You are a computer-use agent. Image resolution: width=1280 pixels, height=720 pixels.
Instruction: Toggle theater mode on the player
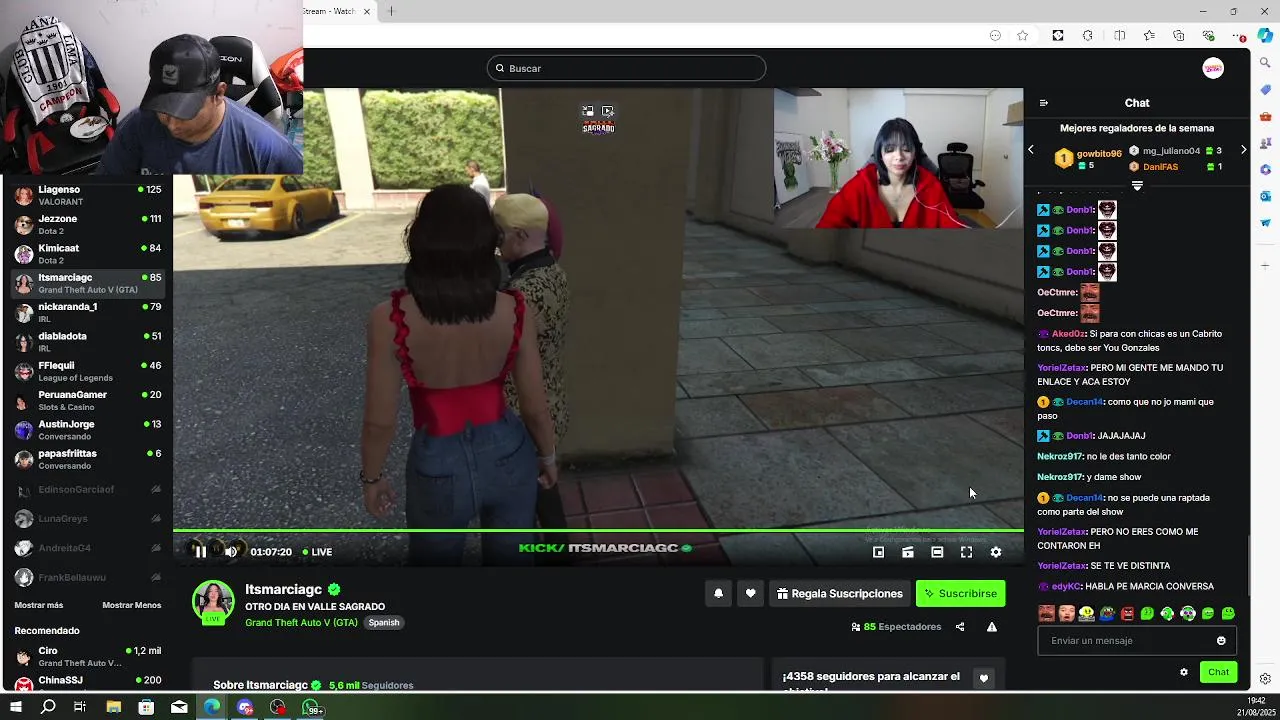coord(937,552)
